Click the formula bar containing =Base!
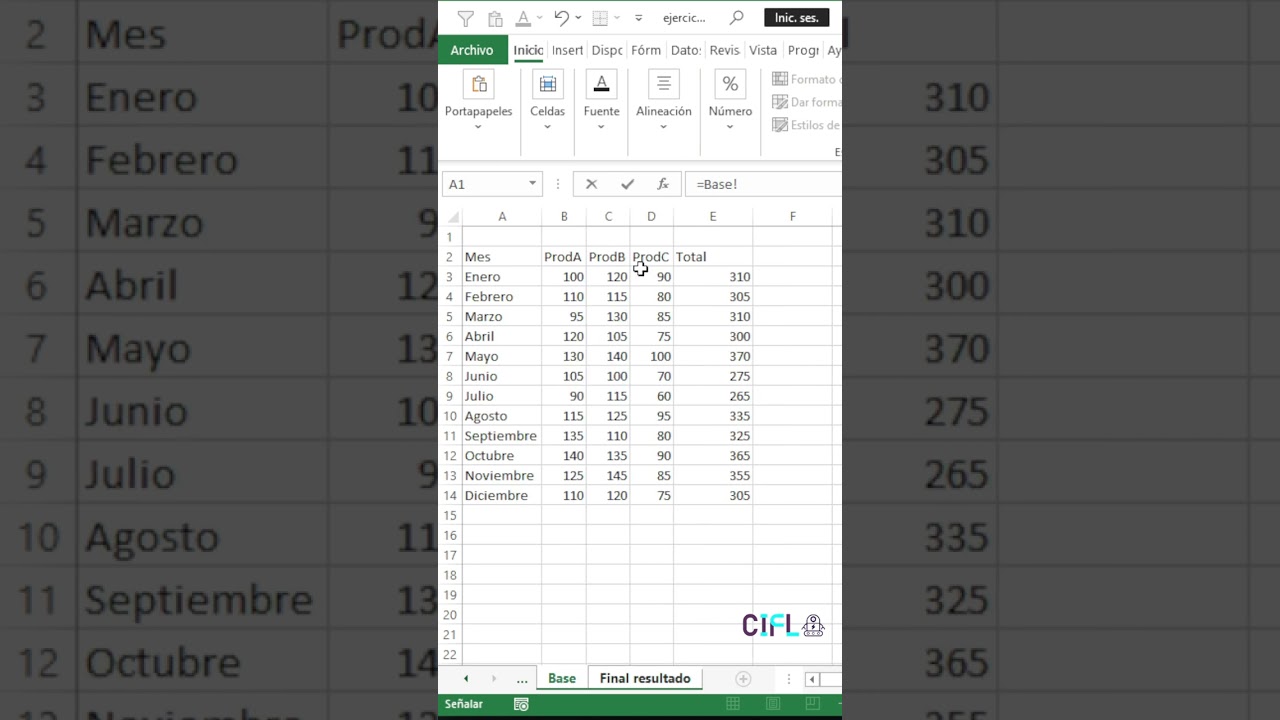Image resolution: width=1280 pixels, height=720 pixels. 764,184
